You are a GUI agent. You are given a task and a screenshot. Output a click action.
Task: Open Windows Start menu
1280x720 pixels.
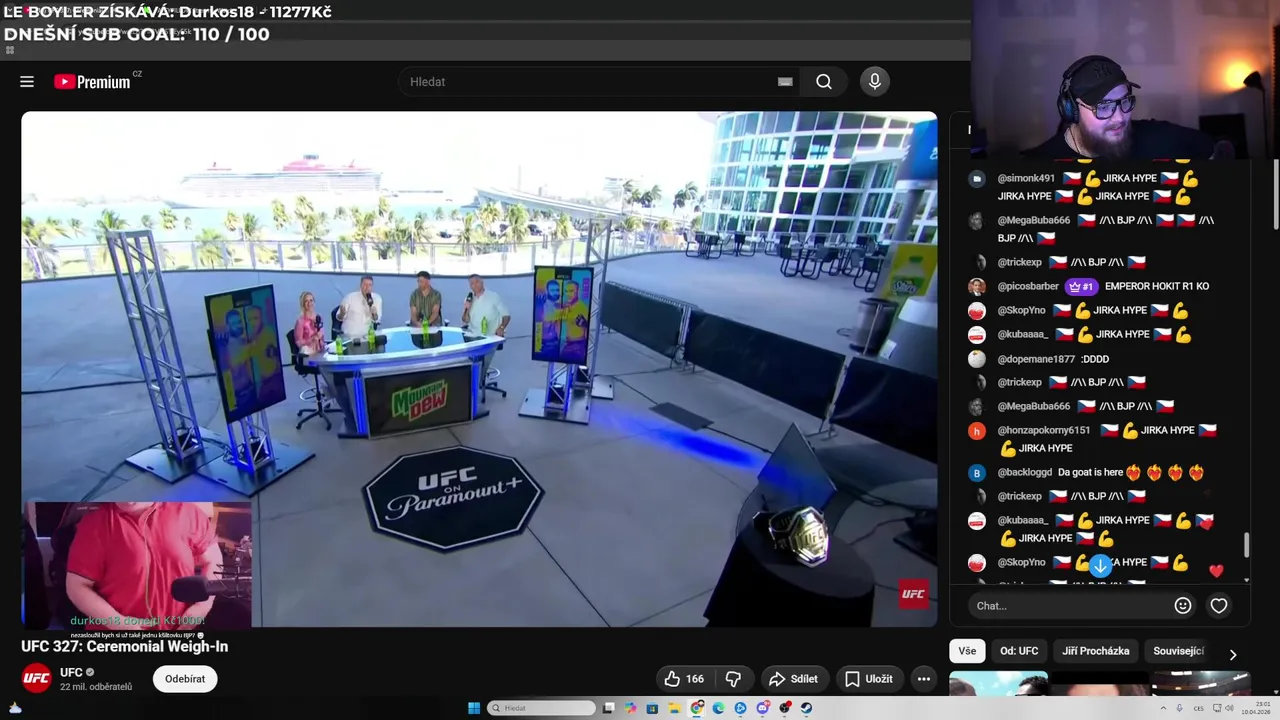[474, 708]
